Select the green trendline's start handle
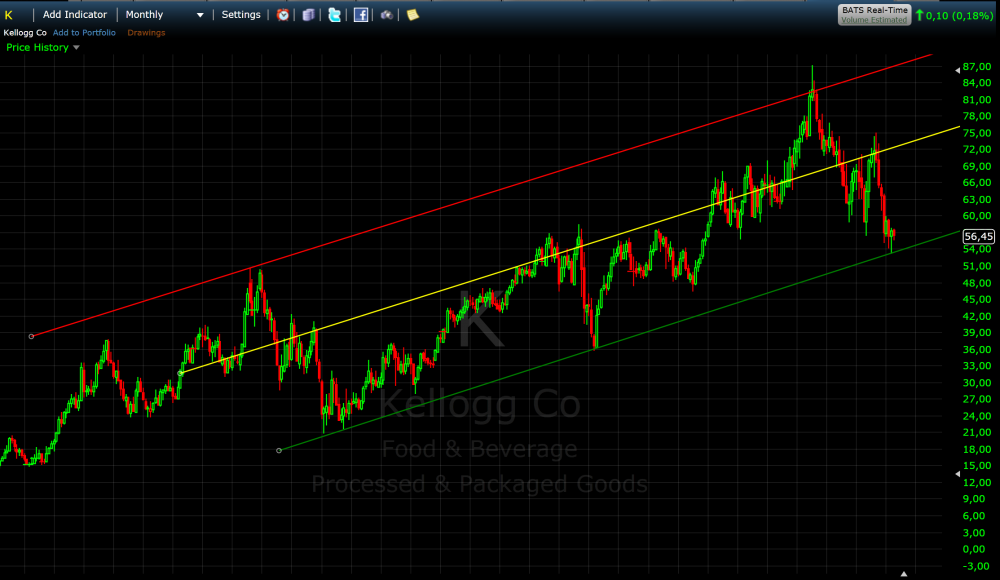The image size is (1000, 580). click(279, 450)
